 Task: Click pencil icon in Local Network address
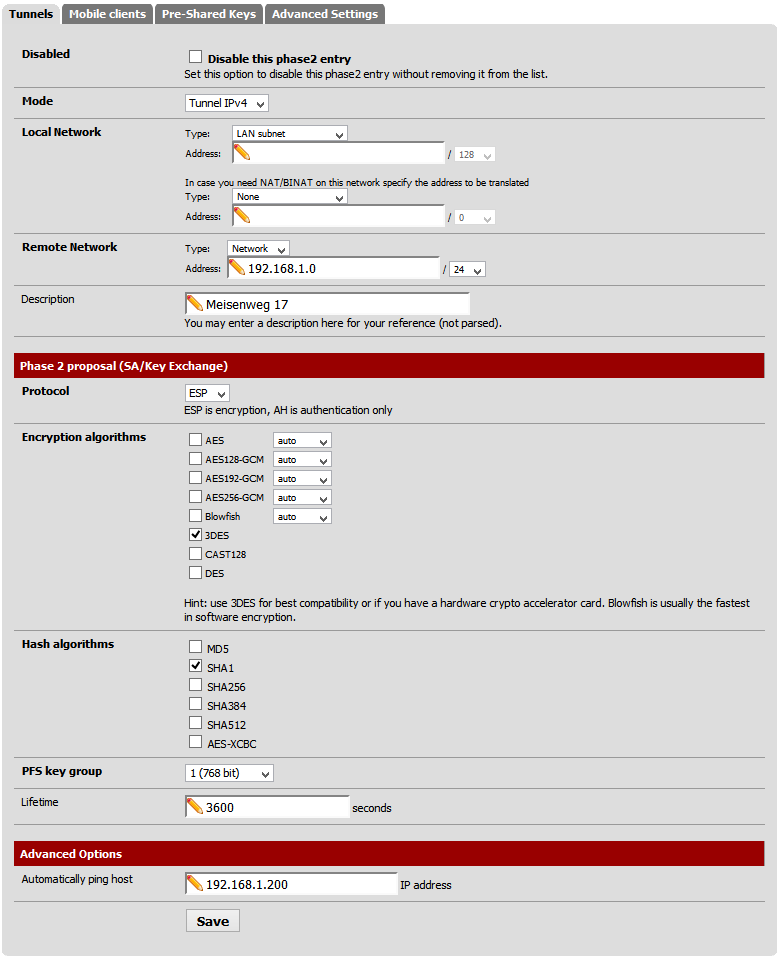point(242,153)
